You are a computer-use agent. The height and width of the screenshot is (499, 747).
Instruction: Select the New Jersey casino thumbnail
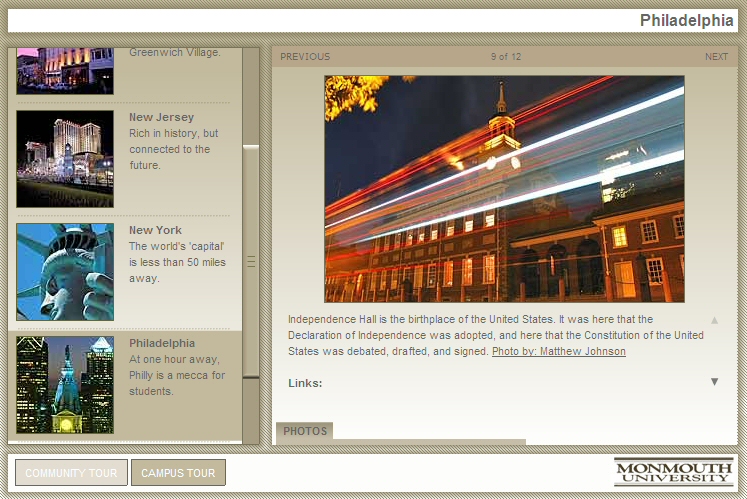click(65, 159)
